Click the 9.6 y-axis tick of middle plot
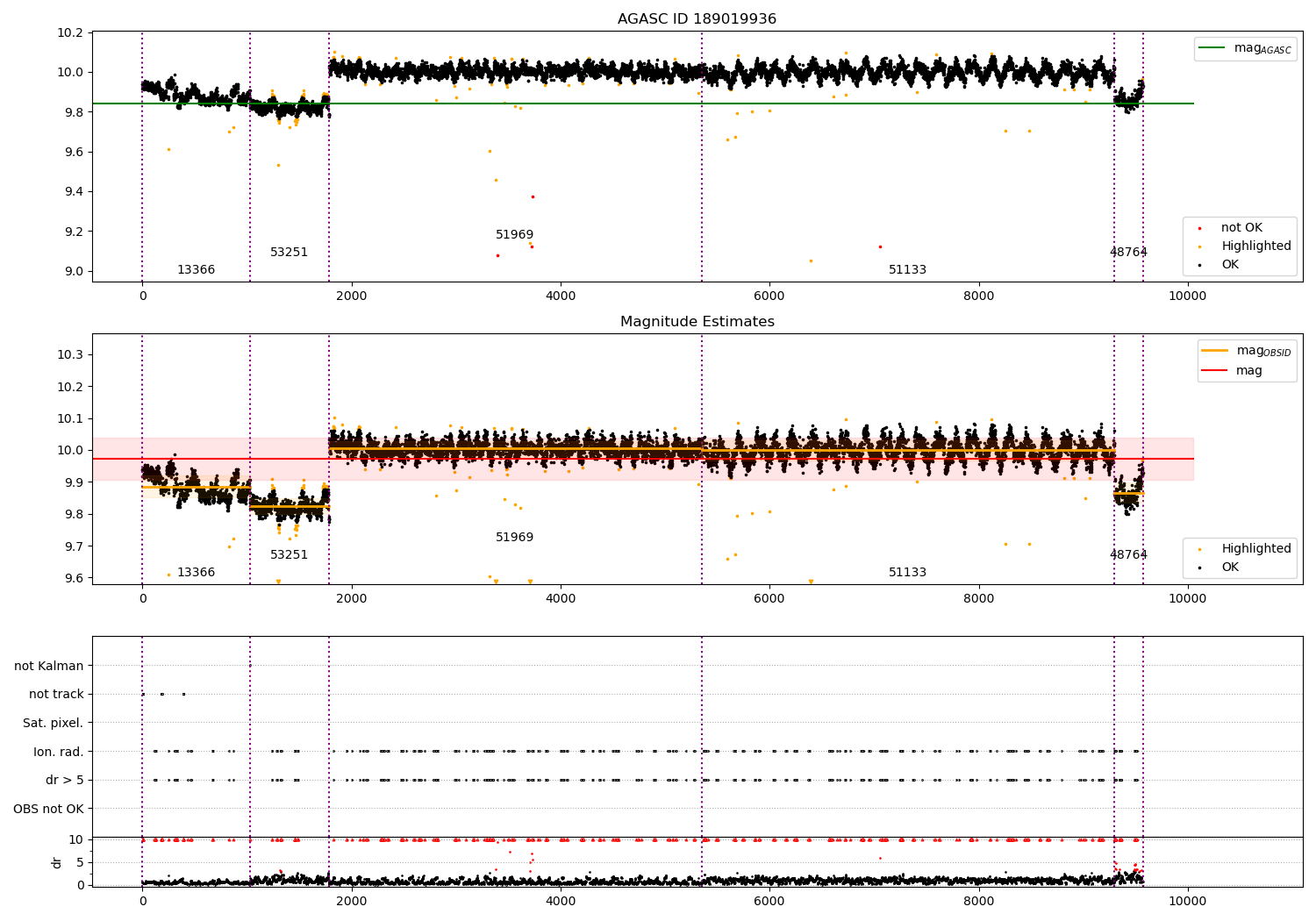The width and height of the screenshot is (1316, 921). point(73,579)
